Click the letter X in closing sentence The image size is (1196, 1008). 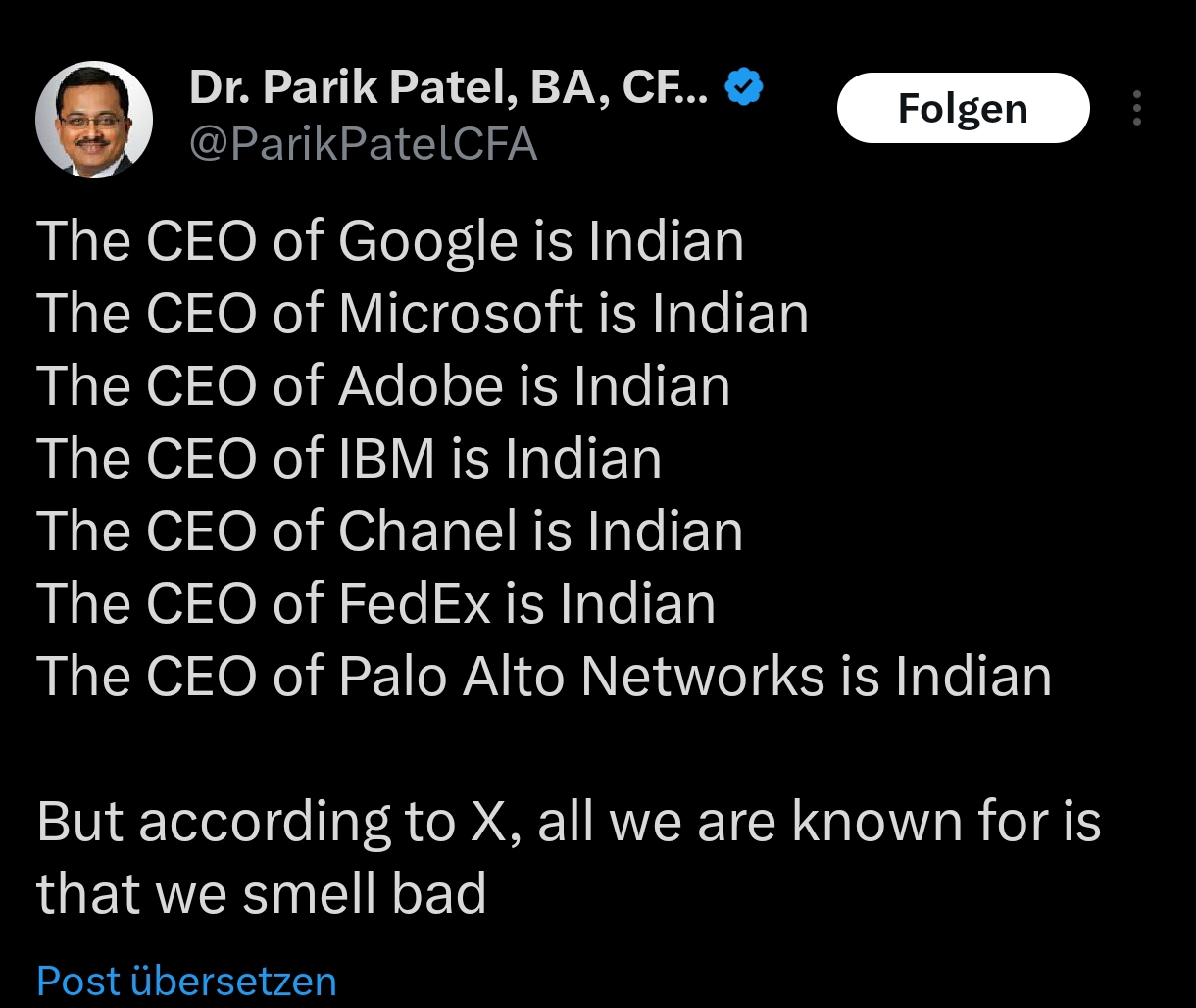pos(487,822)
